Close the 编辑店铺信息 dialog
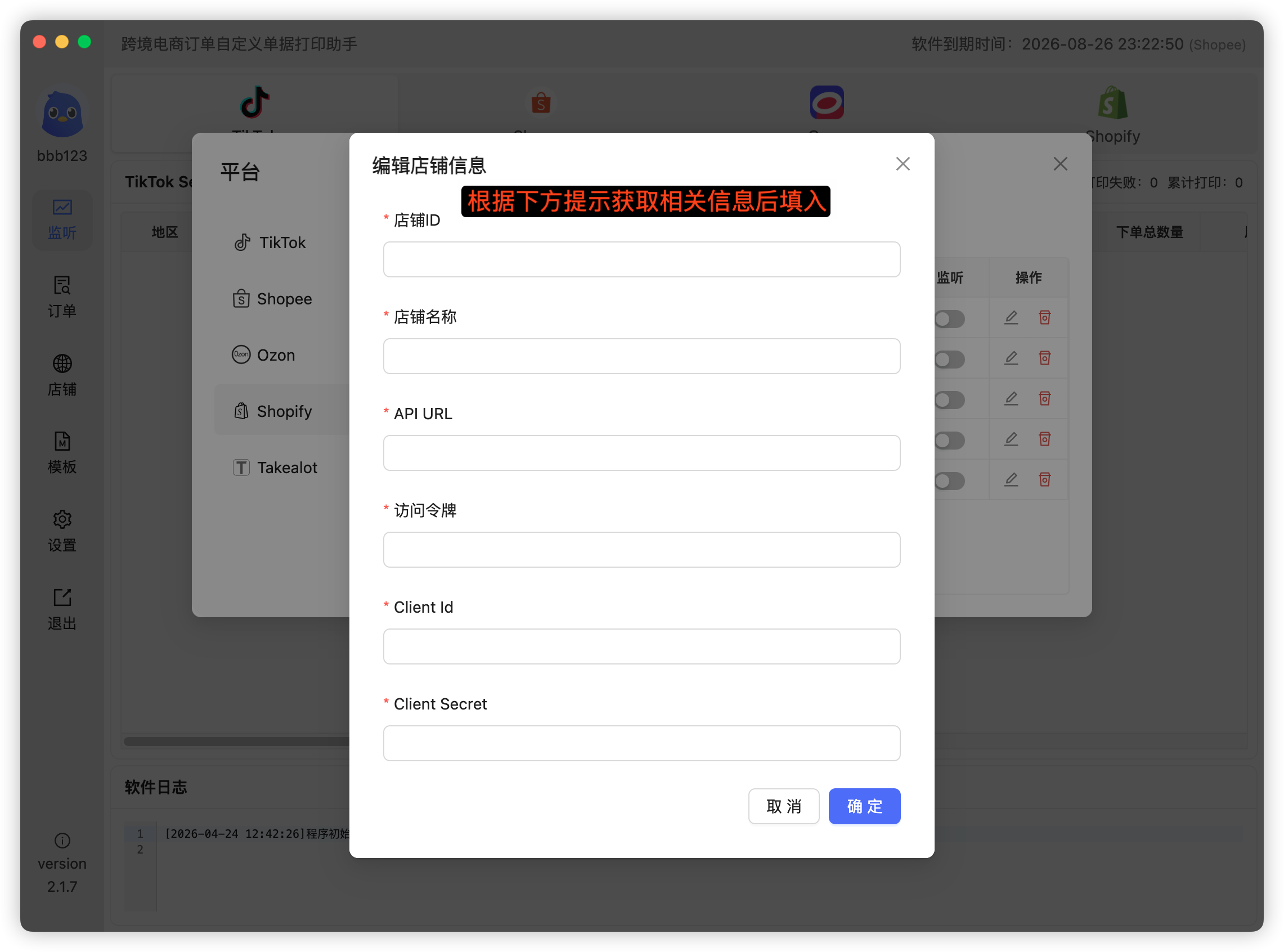The width and height of the screenshot is (1284, 952). click(903, 164)
